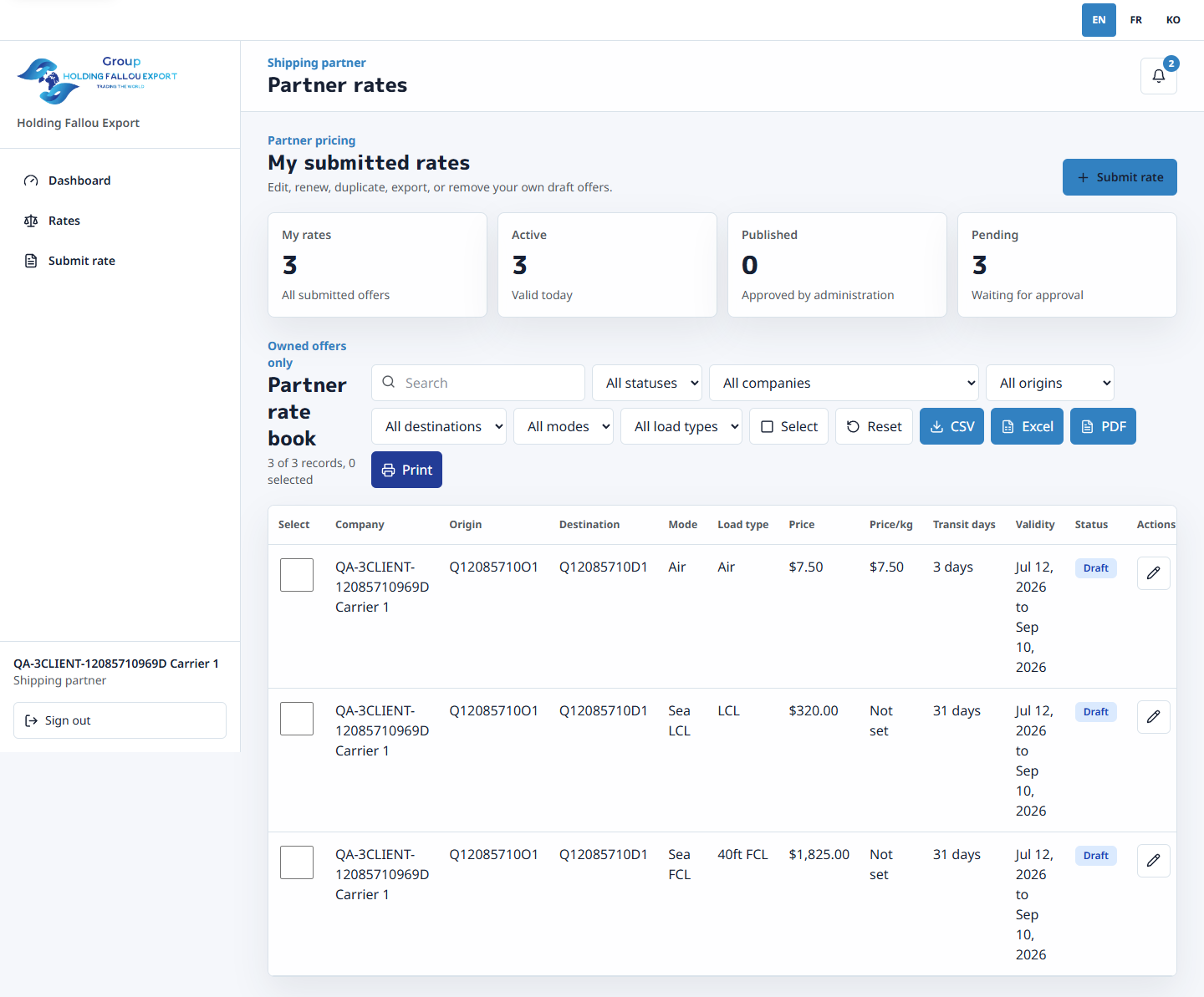Edit the $320.00 Sea LCL rate pencil icon

point(1153,717)
